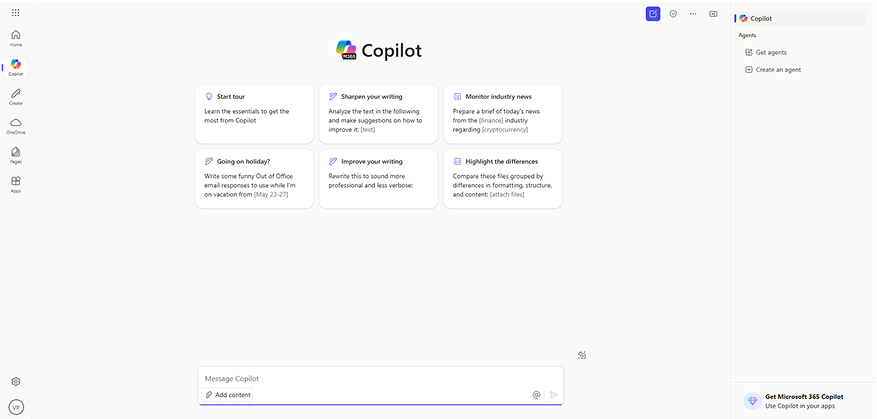Choose the Monitor industry news prompt
The width and height of the screenshot is (877, 419).
503,114
